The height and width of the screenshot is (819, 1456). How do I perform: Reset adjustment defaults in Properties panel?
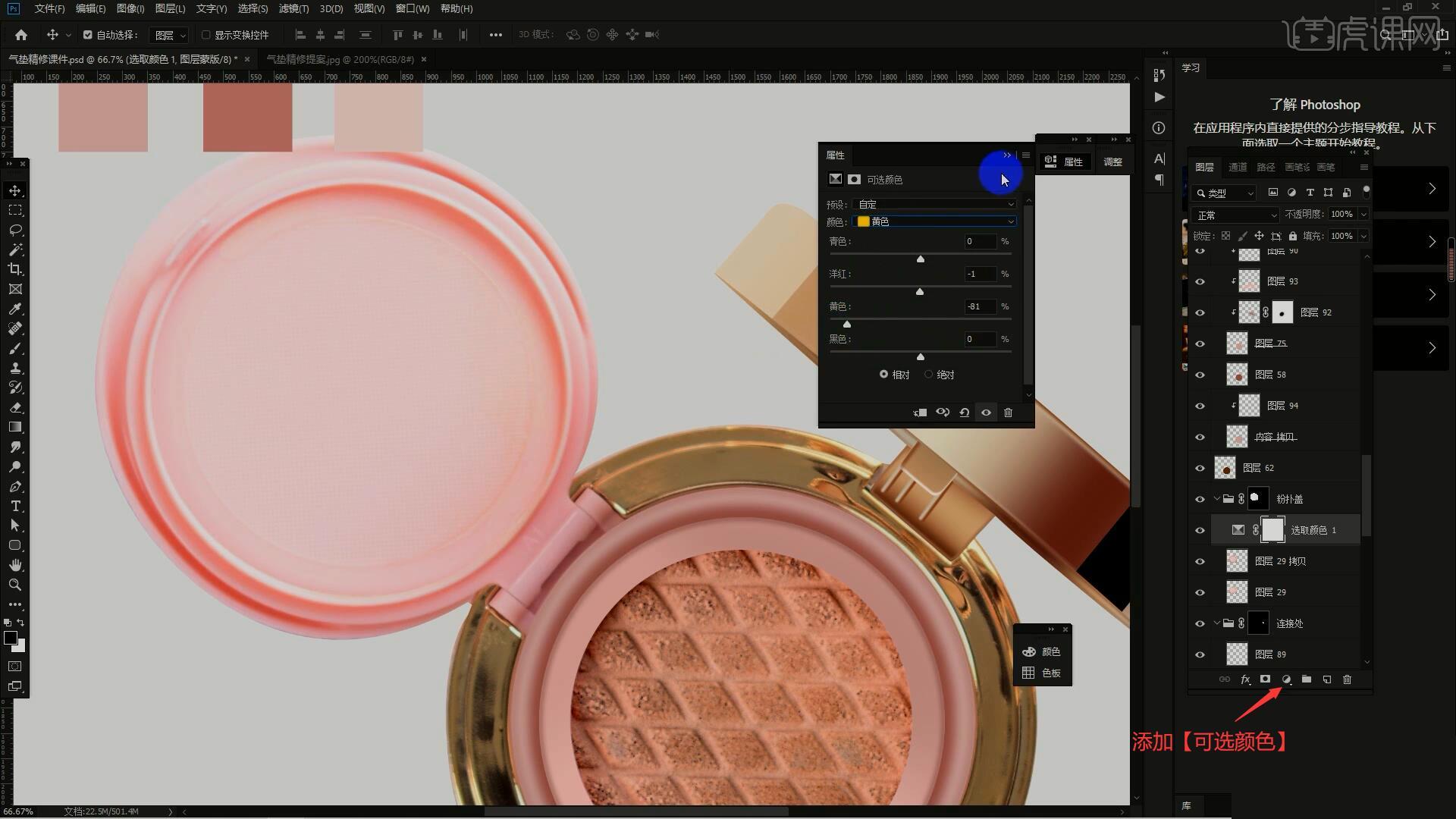point(964,413)
